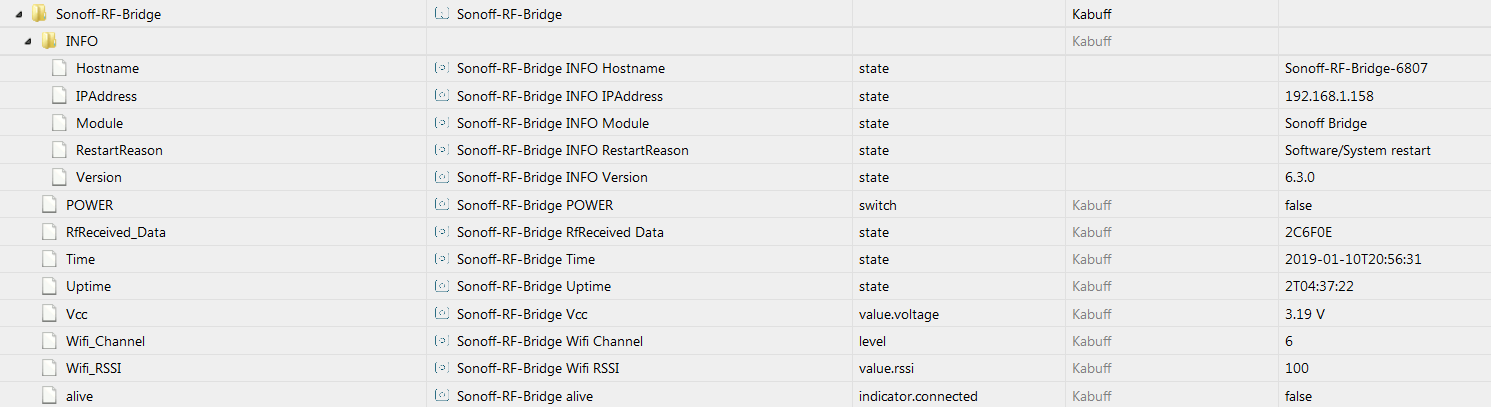Click the Kabuff room cell for Sonoff-RF-Bridge
This screenshot has height=407, width=1491.
[x=1093, y=15]
